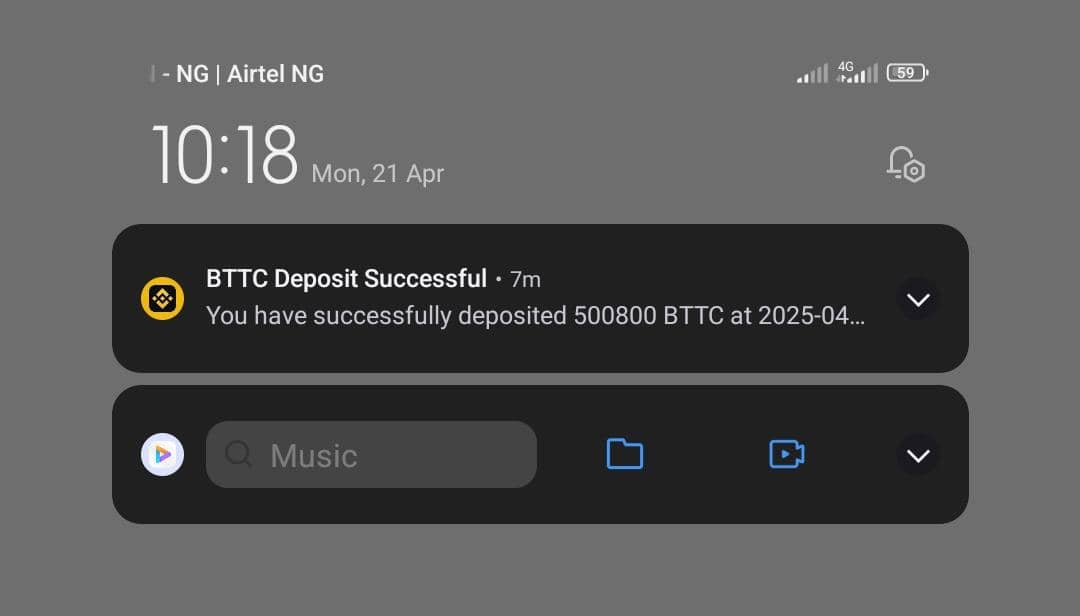The height and width of the screenshot is (616, 1080).
Task: Tap the magnifier search icon
Action: point(239,454)
